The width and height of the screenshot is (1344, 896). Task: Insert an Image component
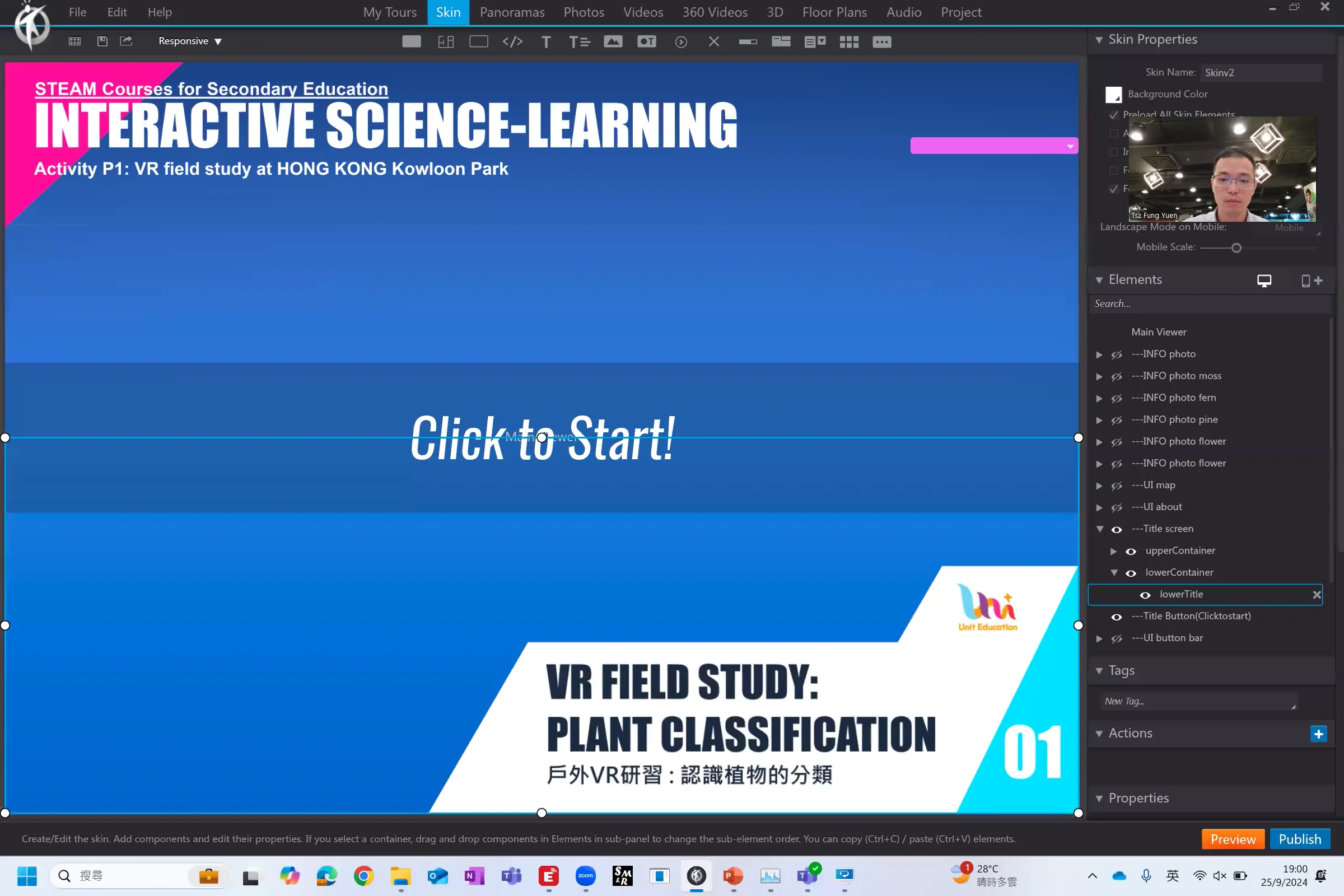pos(613,41)
